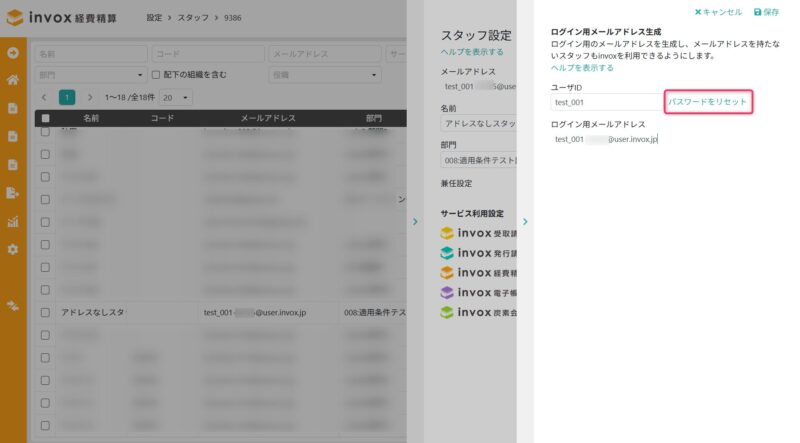Screen dimensions: 800x443
Task: Click 9386 in the breadcrumb
Action: 233,18
